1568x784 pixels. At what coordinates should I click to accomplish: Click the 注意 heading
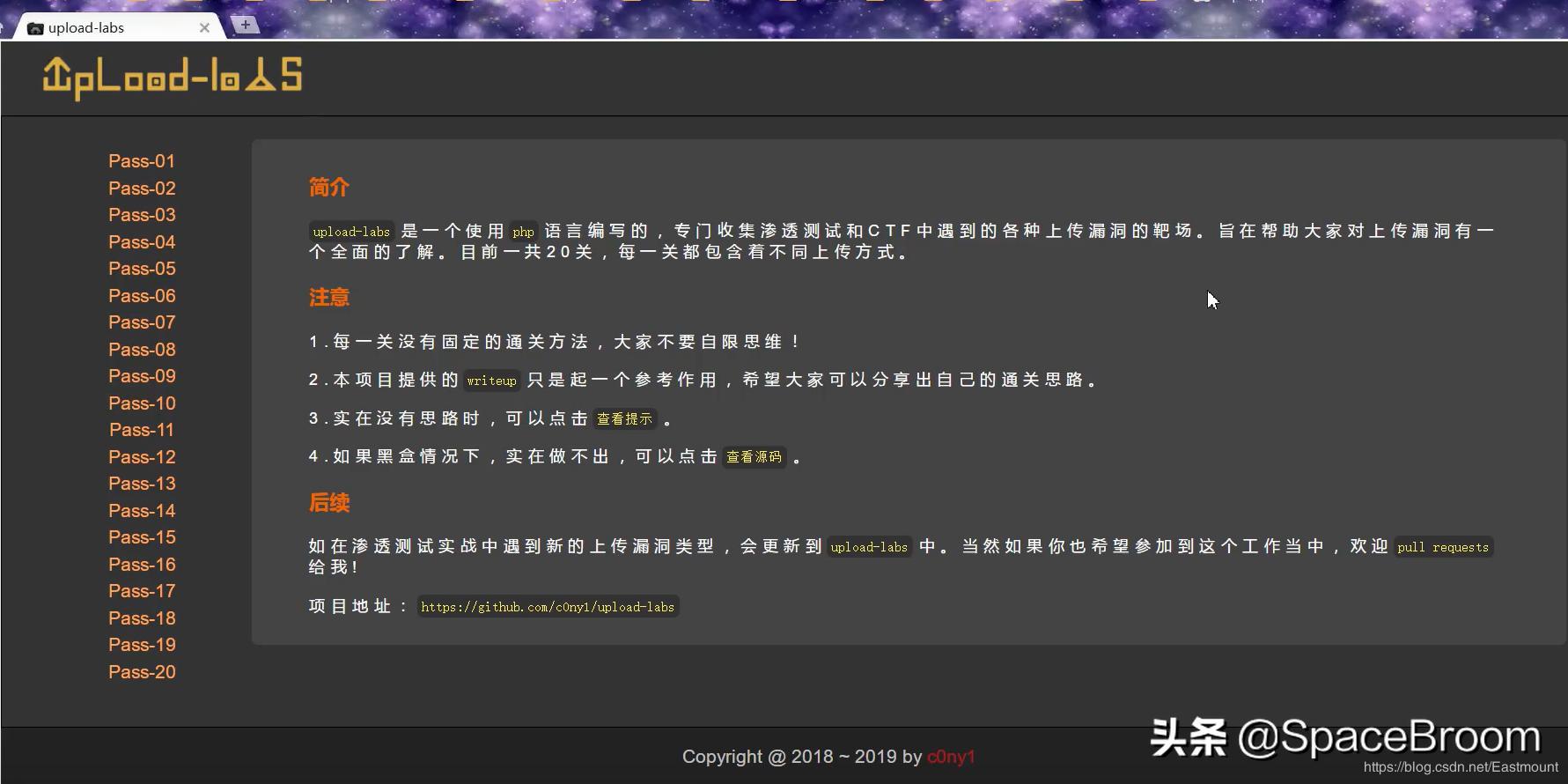(329, 298)
